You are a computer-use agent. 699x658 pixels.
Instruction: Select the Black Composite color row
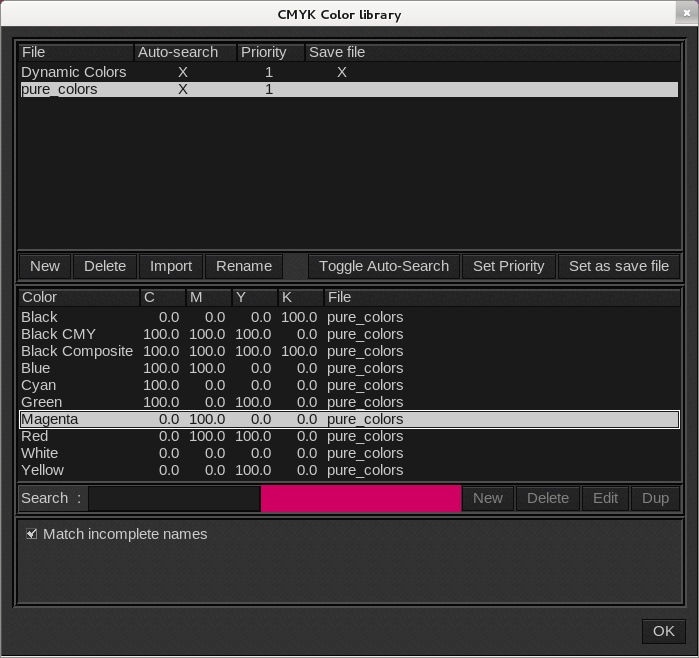click(77, 351)
